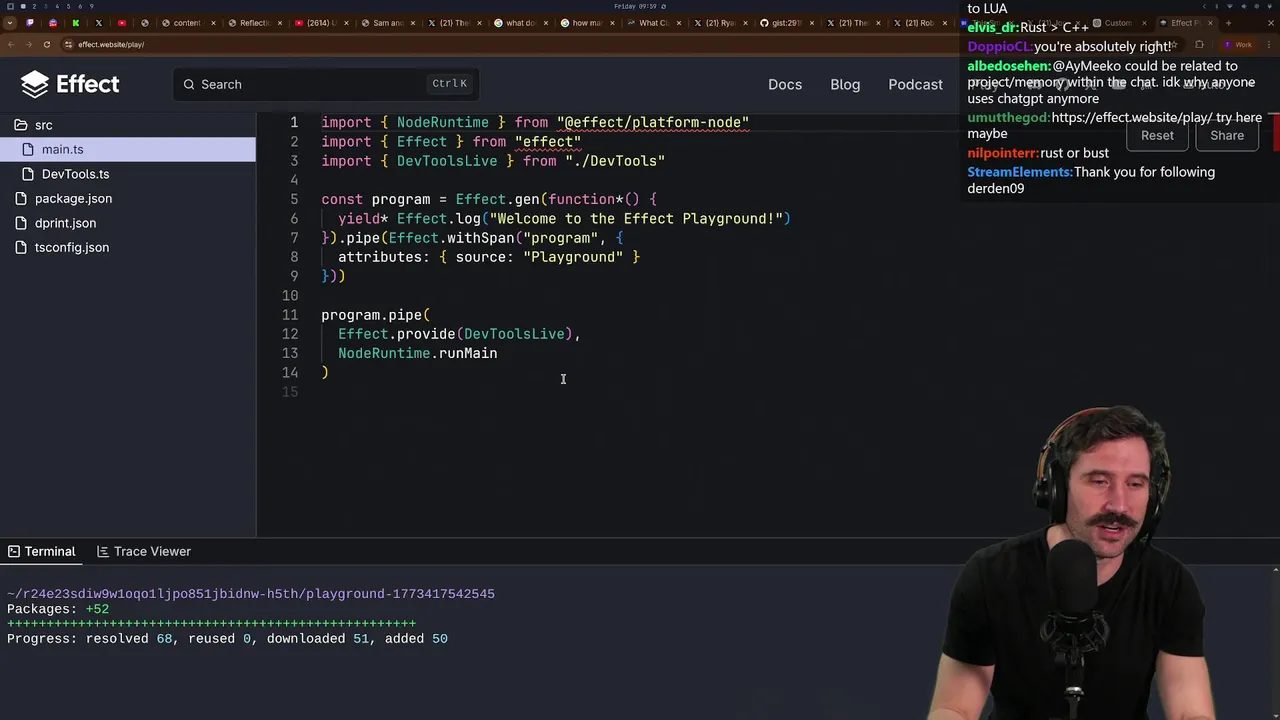Click the src folder icon
1280x720 pixels.
[x=20, y=125]
